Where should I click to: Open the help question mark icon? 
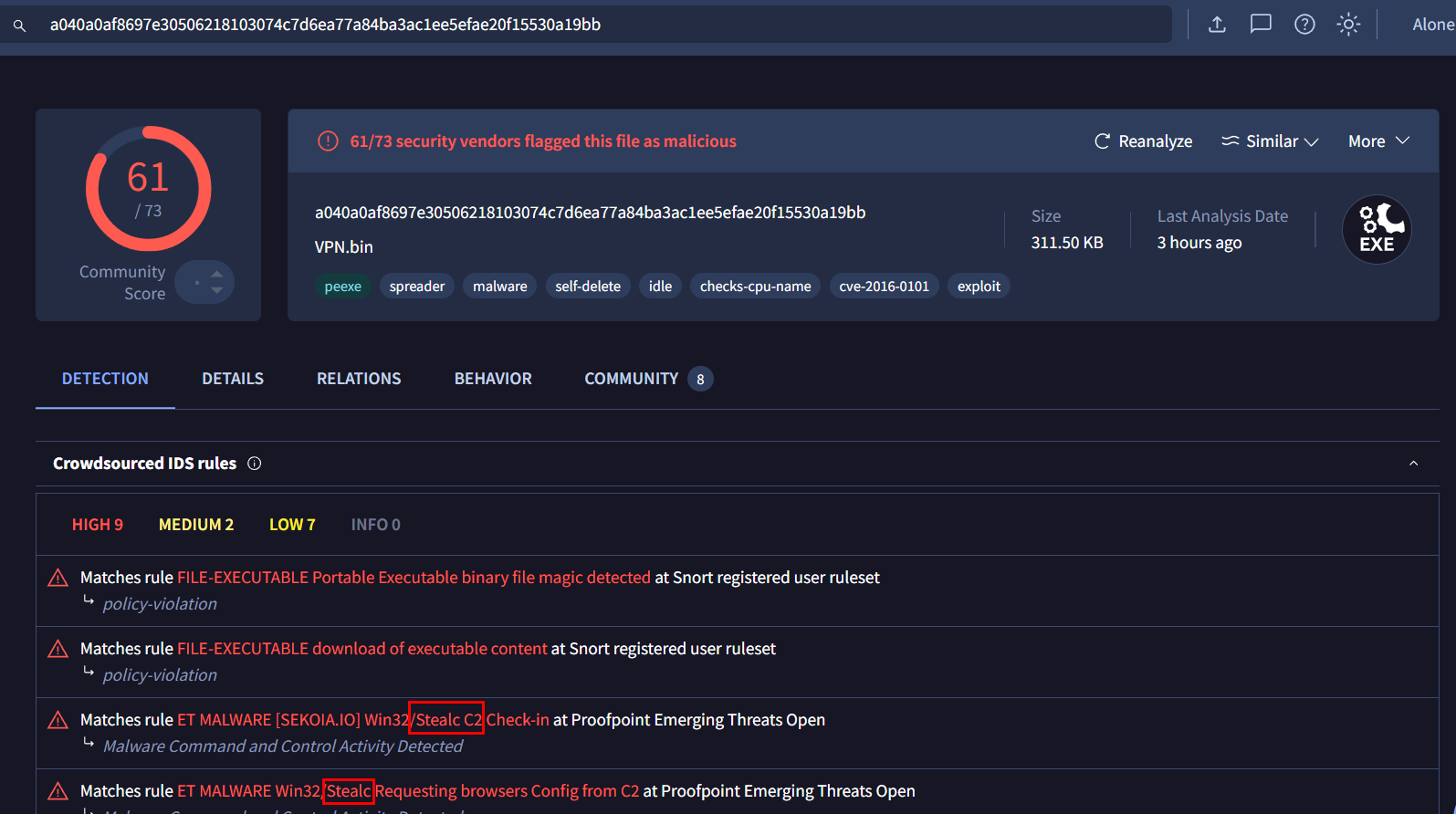coord(1304,25)
